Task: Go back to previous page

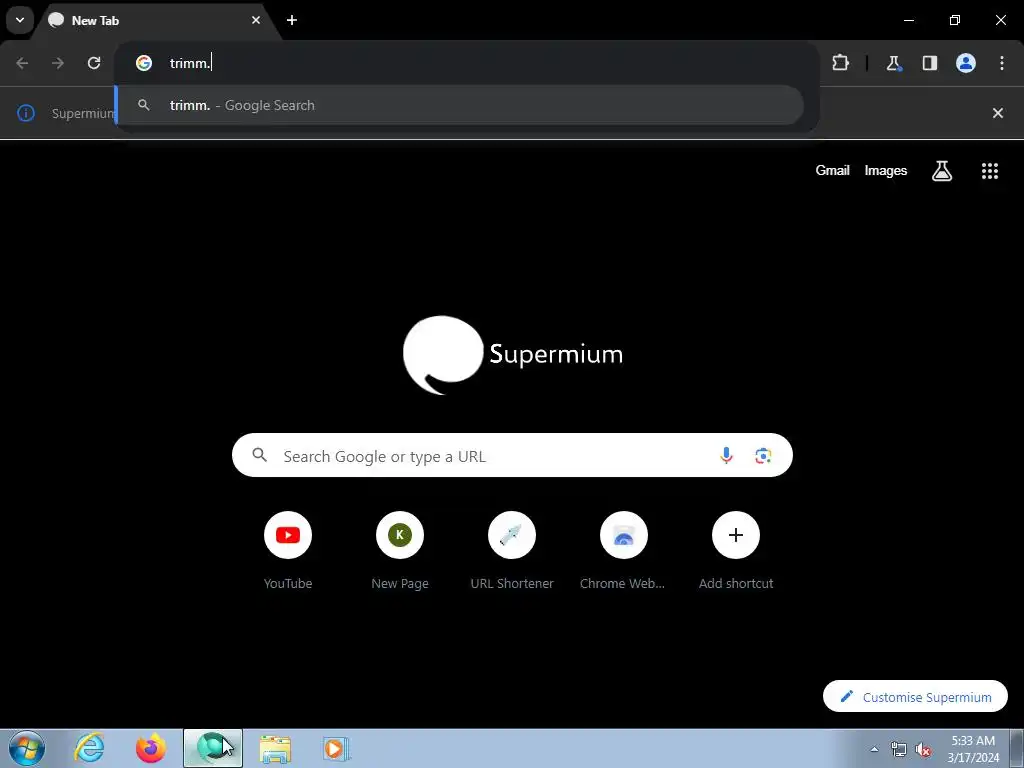Action: coord(22,63)
